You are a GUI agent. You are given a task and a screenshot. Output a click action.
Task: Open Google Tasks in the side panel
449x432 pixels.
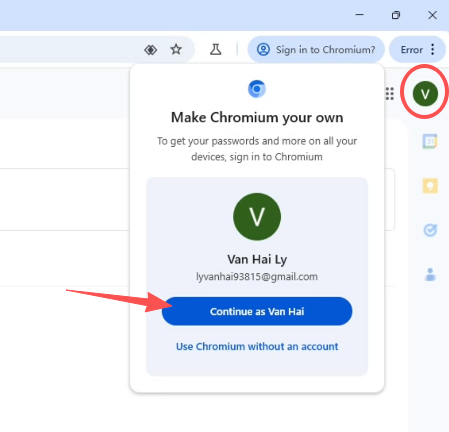tap(430, 230)
